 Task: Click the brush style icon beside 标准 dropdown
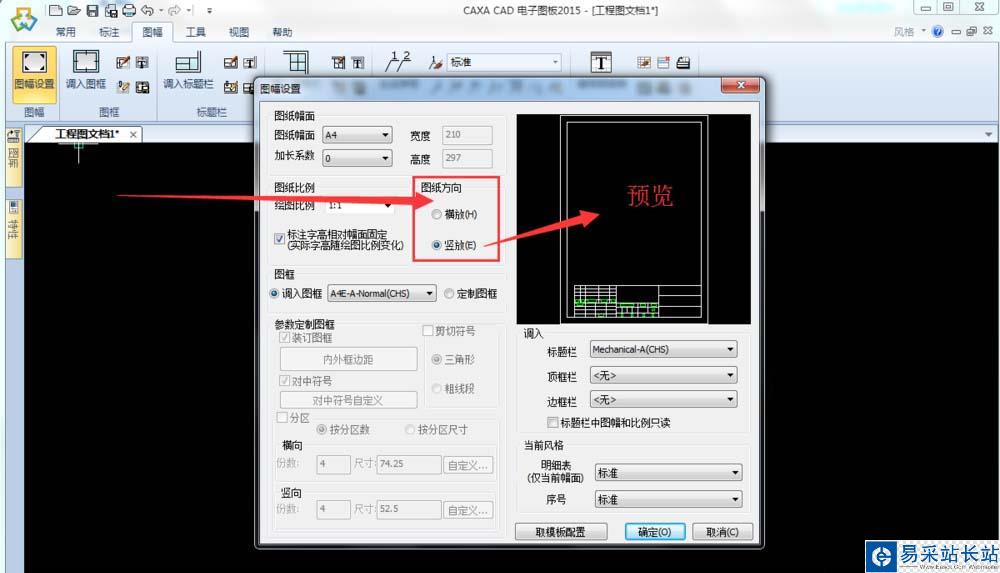[436, 63]
